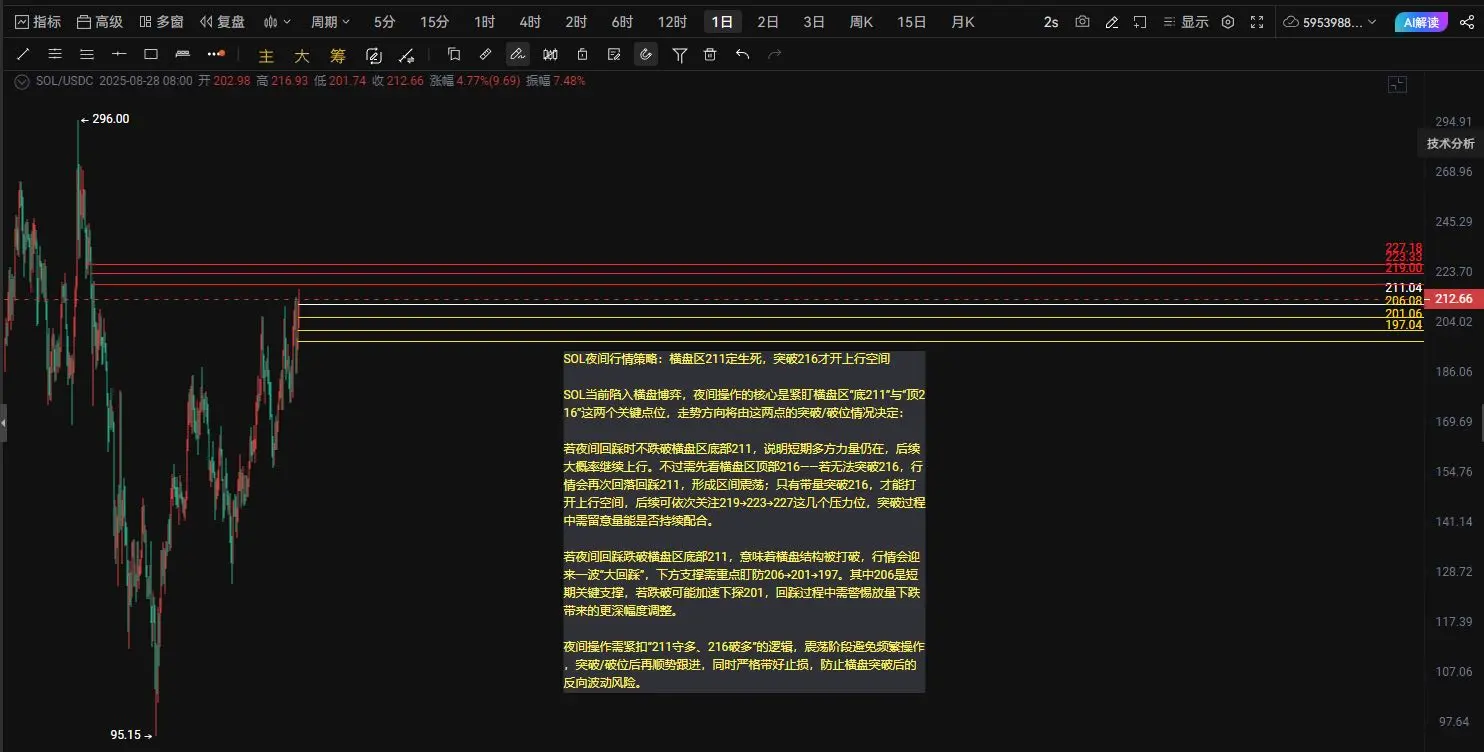
Task: Open the 高级 advanced menu
Action: [100, 21]
